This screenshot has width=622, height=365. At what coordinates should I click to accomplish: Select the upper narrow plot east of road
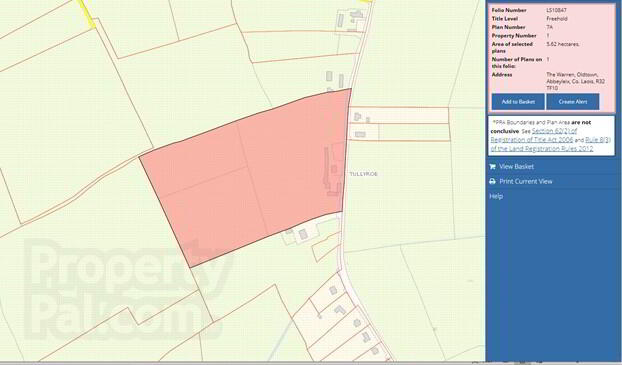399,115
